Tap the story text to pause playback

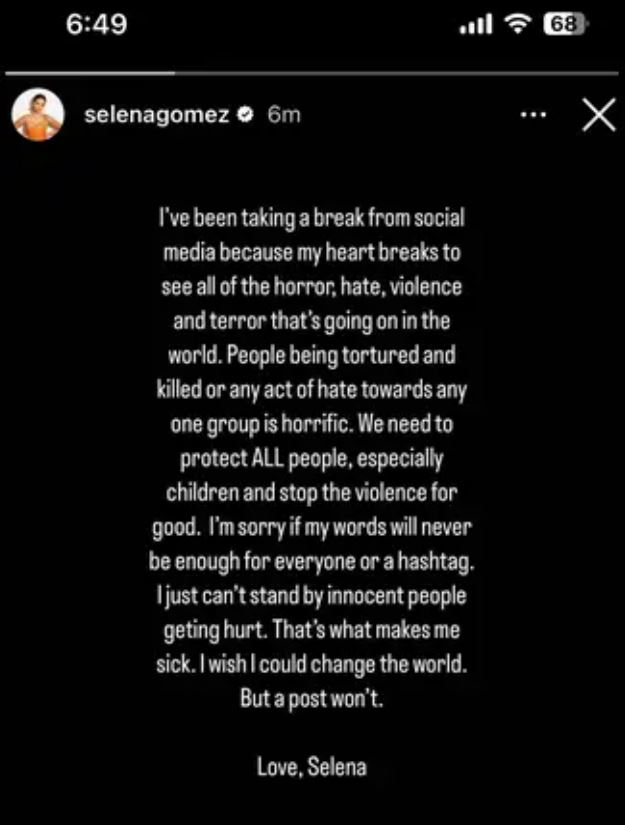coord(312,450)
